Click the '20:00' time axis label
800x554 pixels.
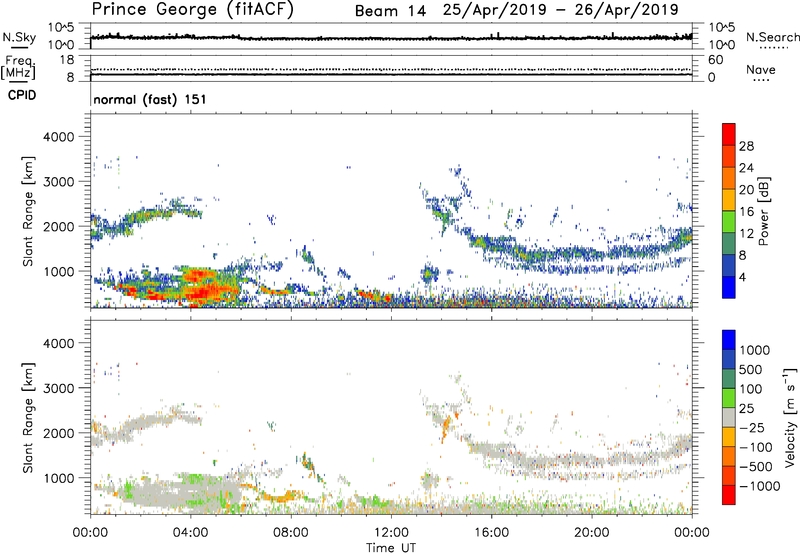pyautogui.click(x=592, y=533)
